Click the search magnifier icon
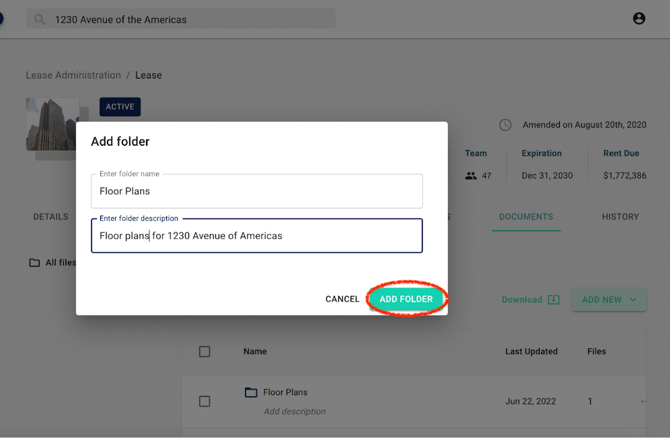 tap(40, 19)
